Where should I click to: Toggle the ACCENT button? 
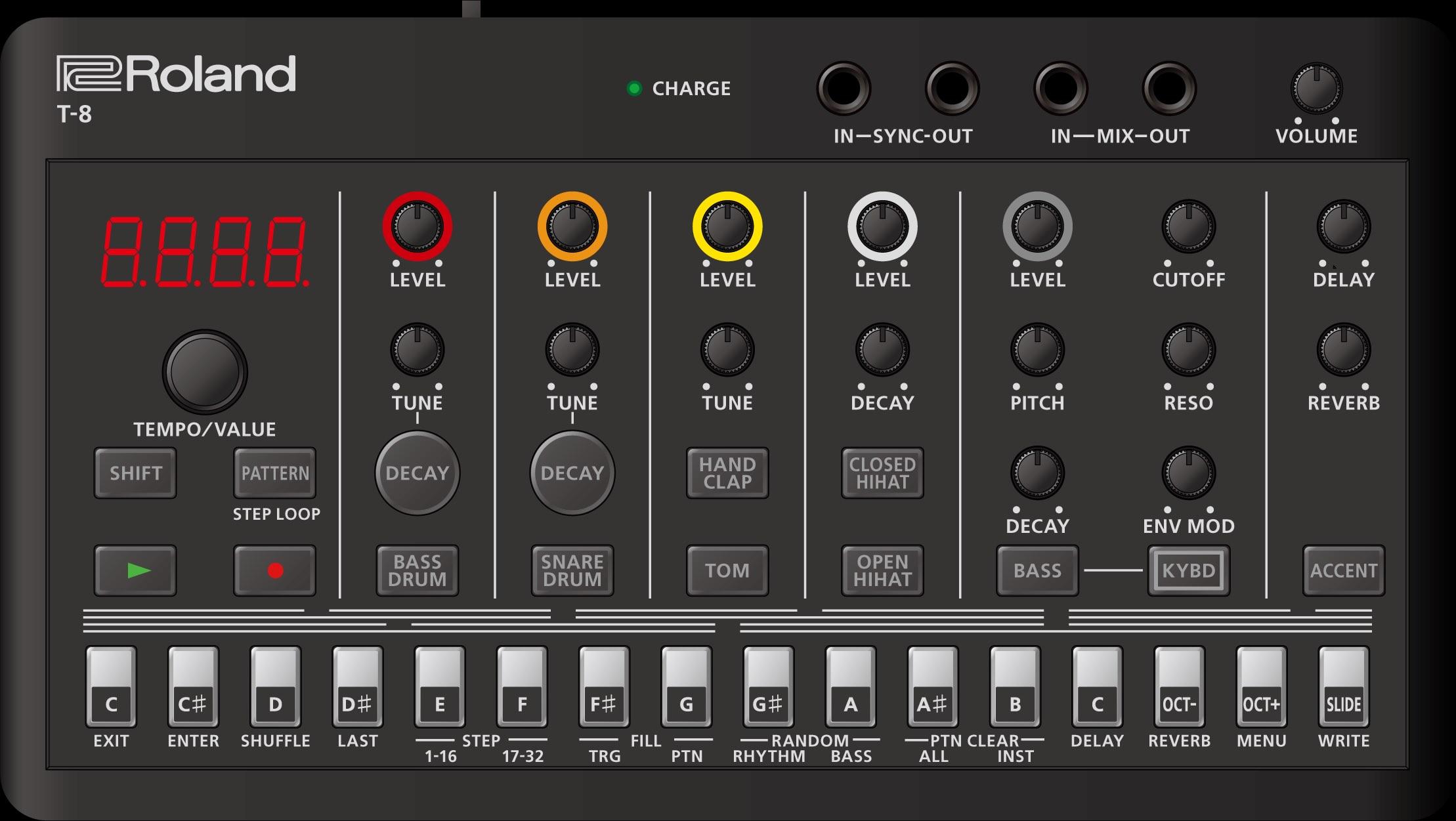coord(1343,570)
